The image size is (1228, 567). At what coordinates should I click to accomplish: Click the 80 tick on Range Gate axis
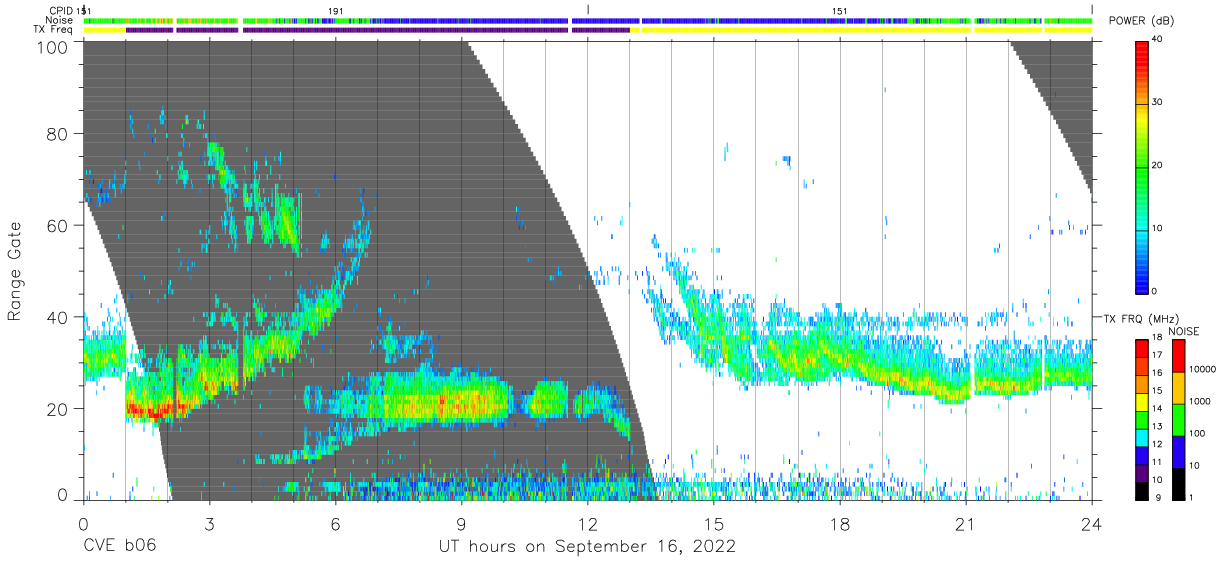pos(57,134)
